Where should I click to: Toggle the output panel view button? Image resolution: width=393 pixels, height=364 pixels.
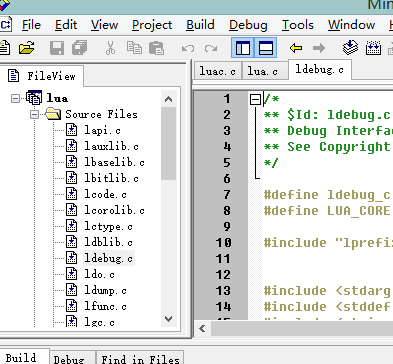[266, 48]
